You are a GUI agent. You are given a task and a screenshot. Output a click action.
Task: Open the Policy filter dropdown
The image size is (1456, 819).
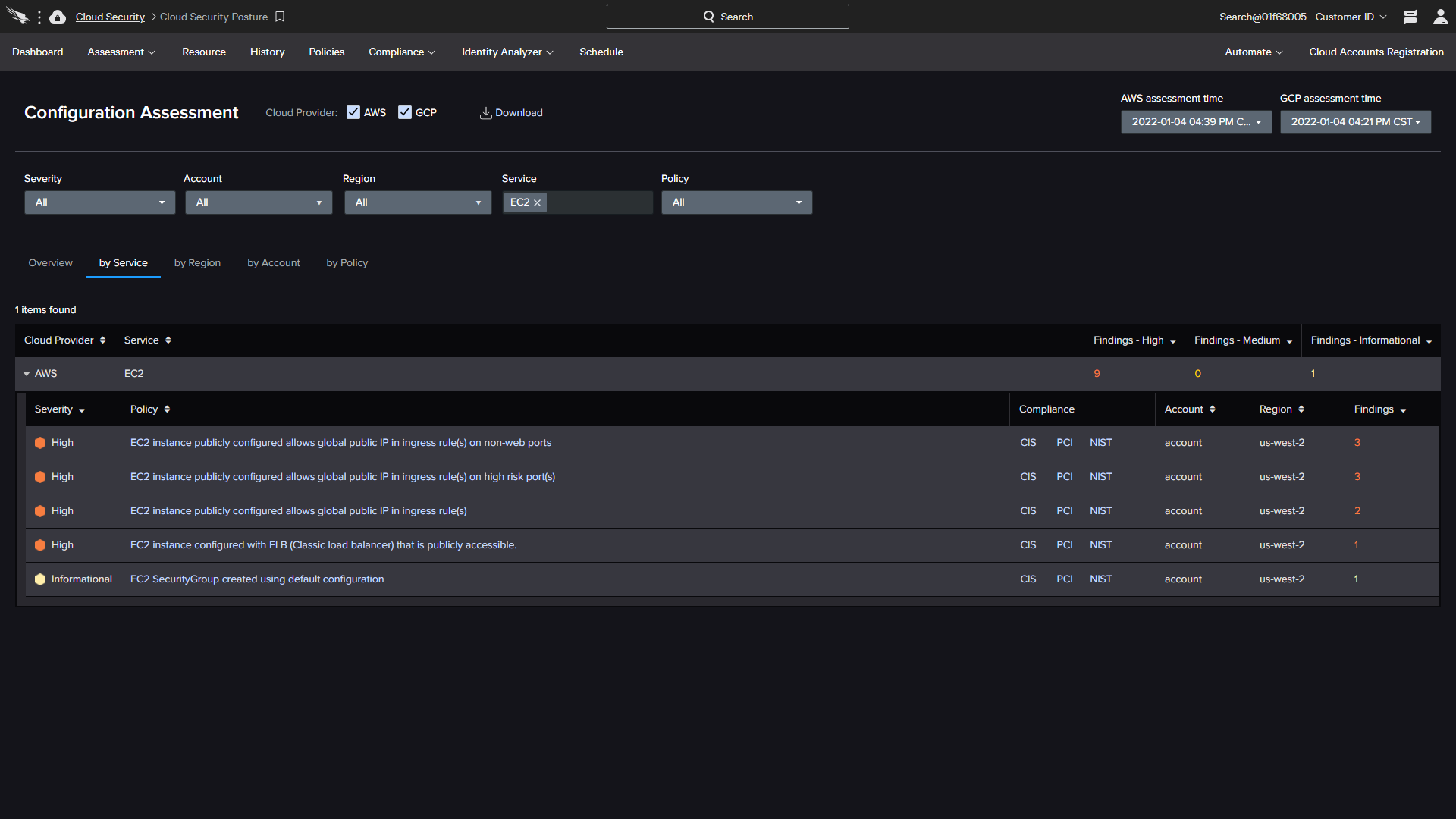pyautogui.click(x=736, y=202)
